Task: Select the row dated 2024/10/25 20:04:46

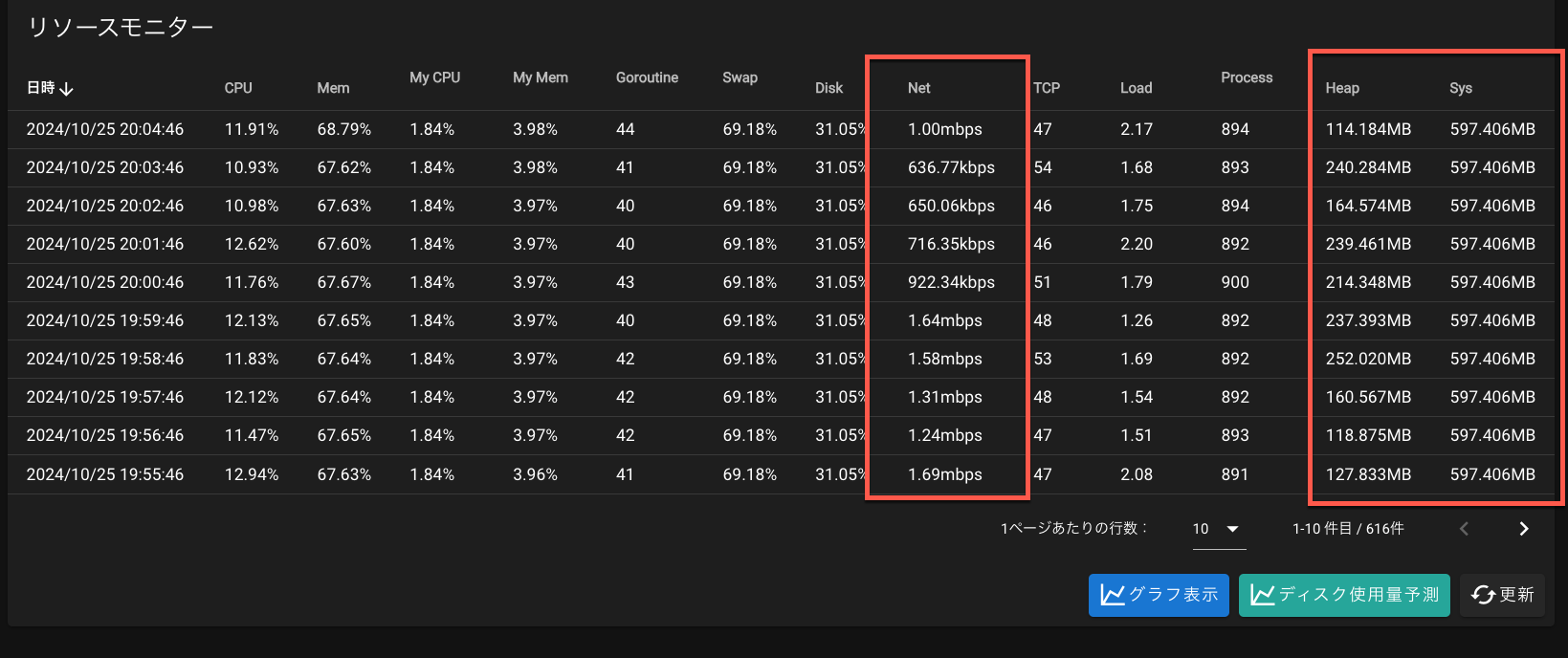Action: 781,129
